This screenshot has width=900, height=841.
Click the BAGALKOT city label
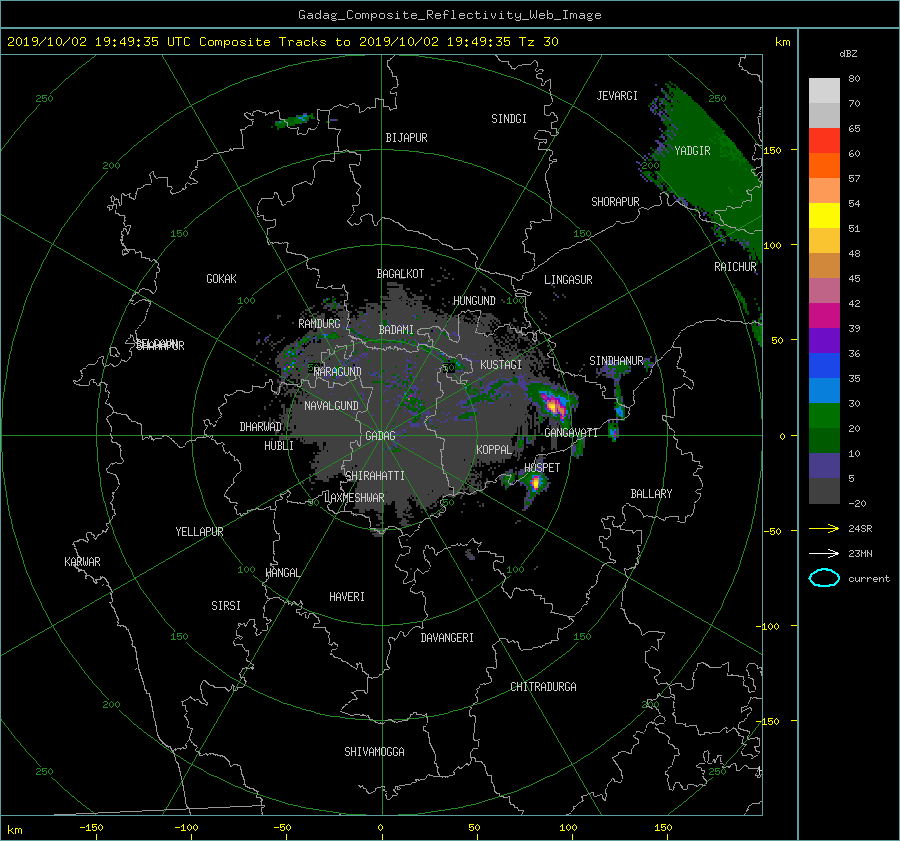400,274
